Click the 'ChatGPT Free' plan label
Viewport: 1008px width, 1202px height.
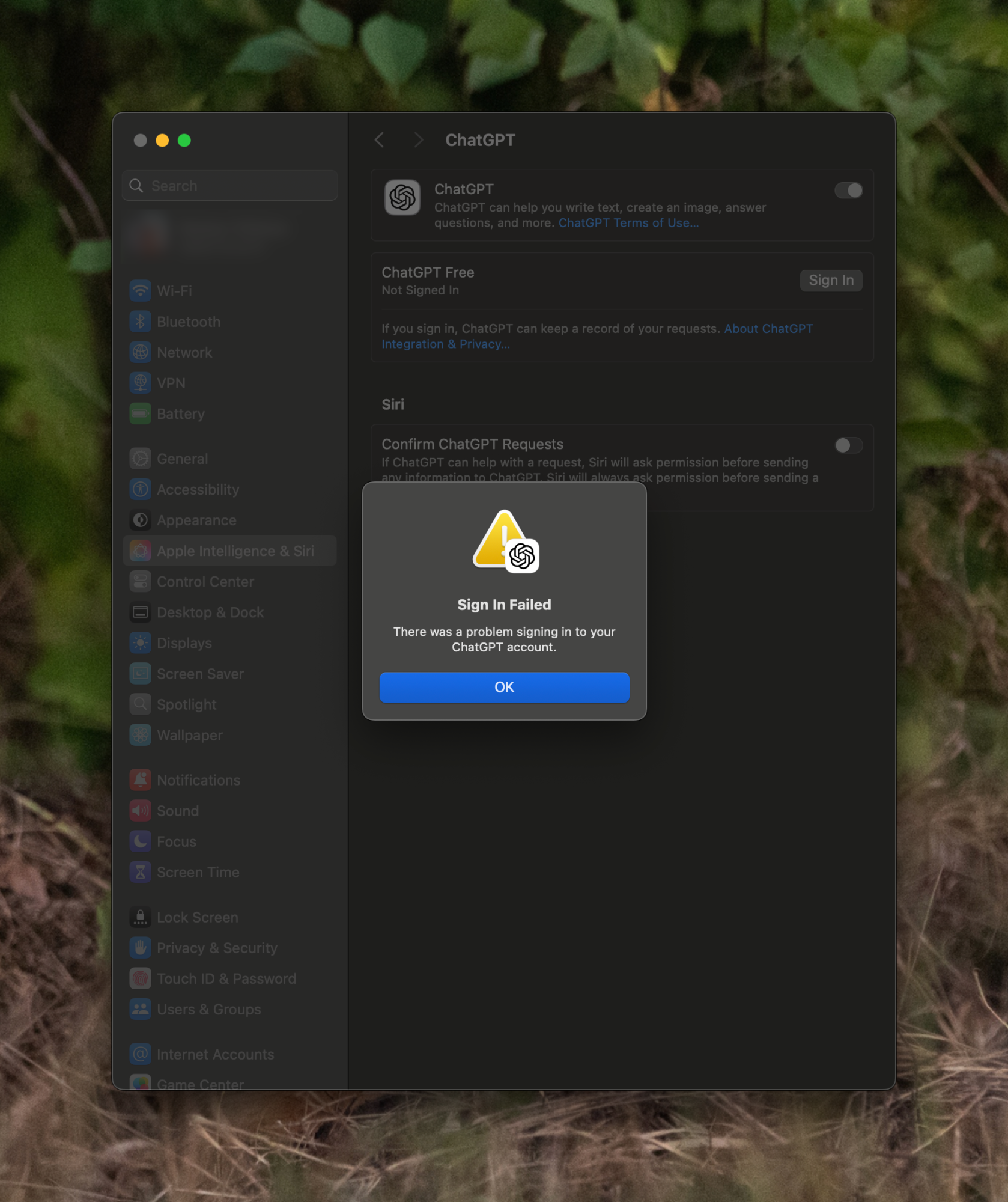pos(428,272)
